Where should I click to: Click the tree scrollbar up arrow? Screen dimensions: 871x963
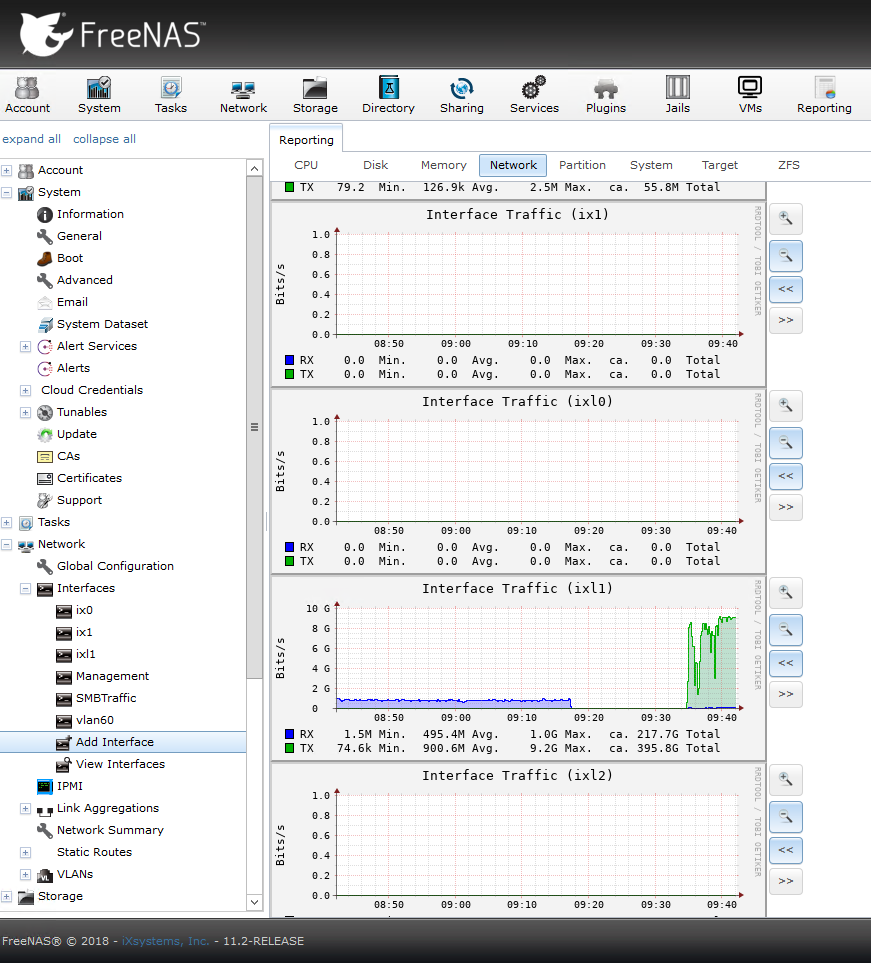(254, 168)
